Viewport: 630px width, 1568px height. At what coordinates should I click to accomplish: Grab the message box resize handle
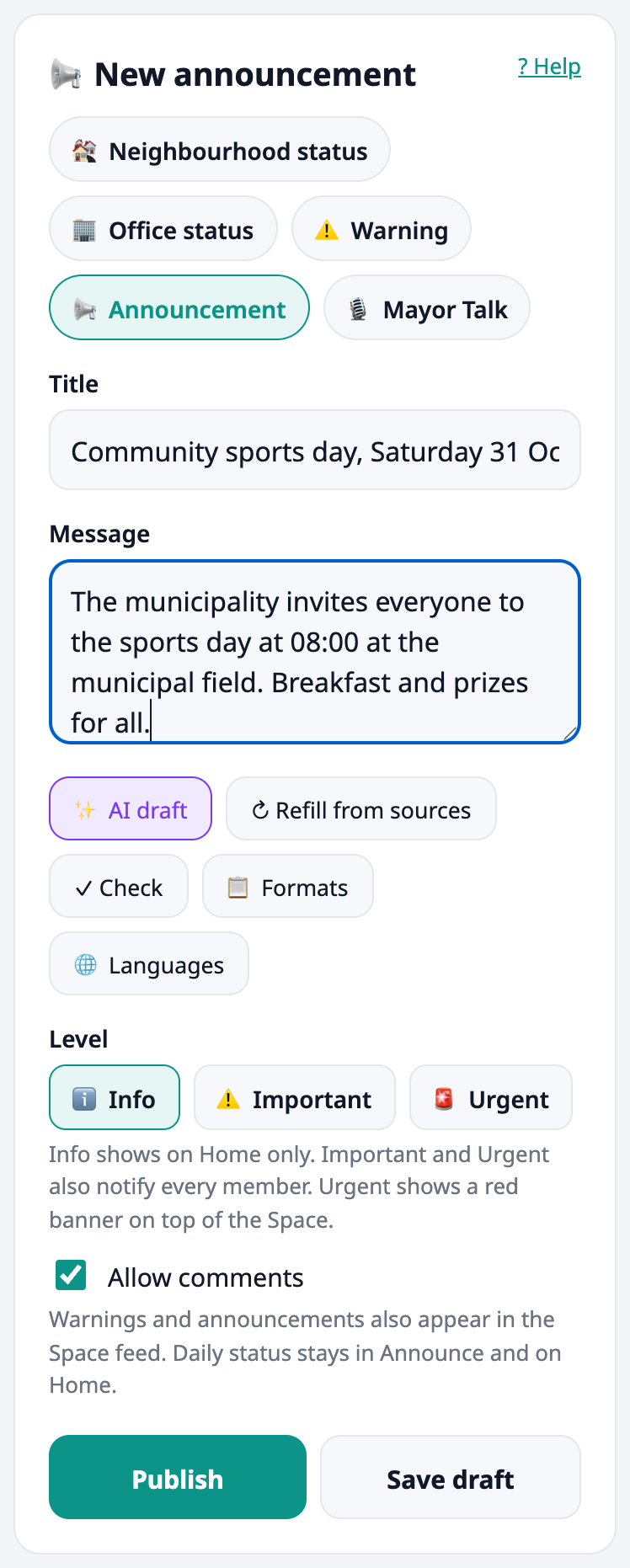570,733
